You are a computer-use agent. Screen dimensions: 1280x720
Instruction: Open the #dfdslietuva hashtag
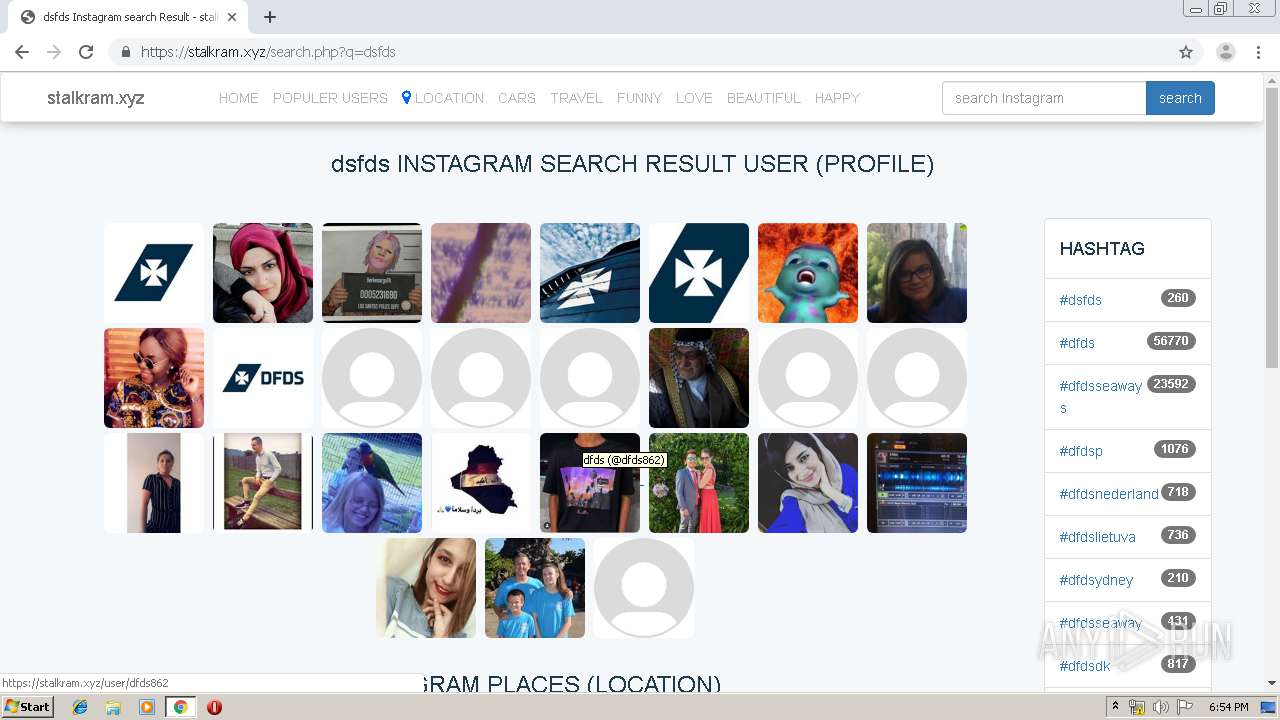(x=1097, y=537)
